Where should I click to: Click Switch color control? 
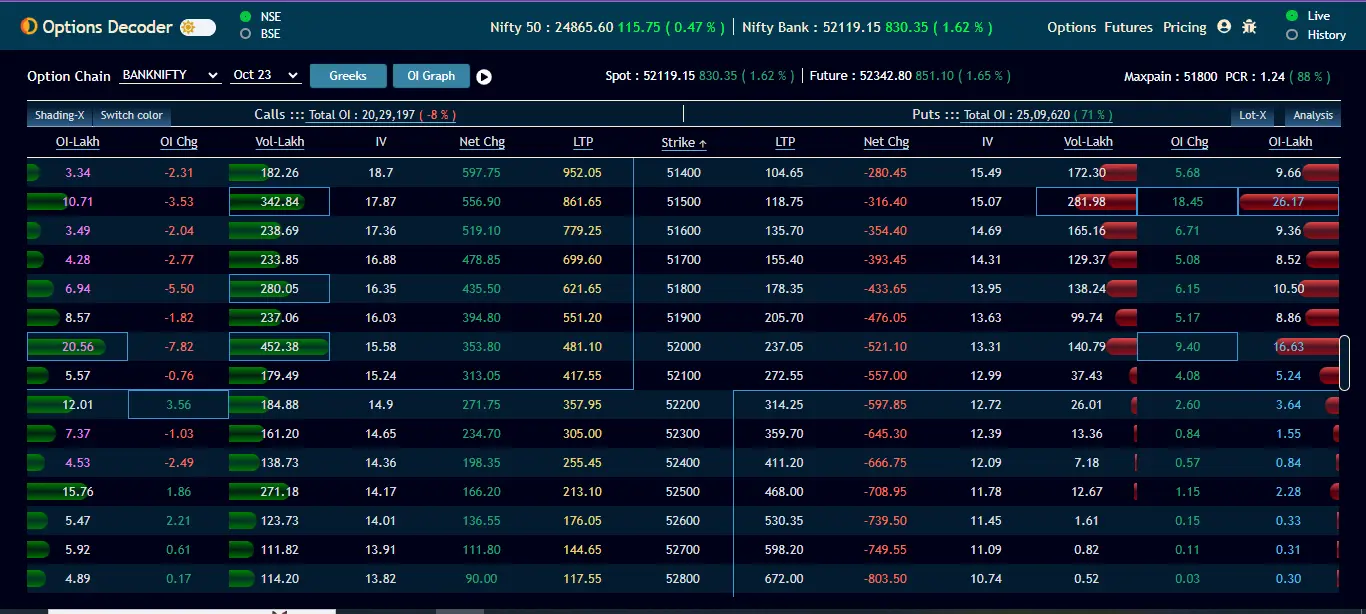[x=131, y=114]
